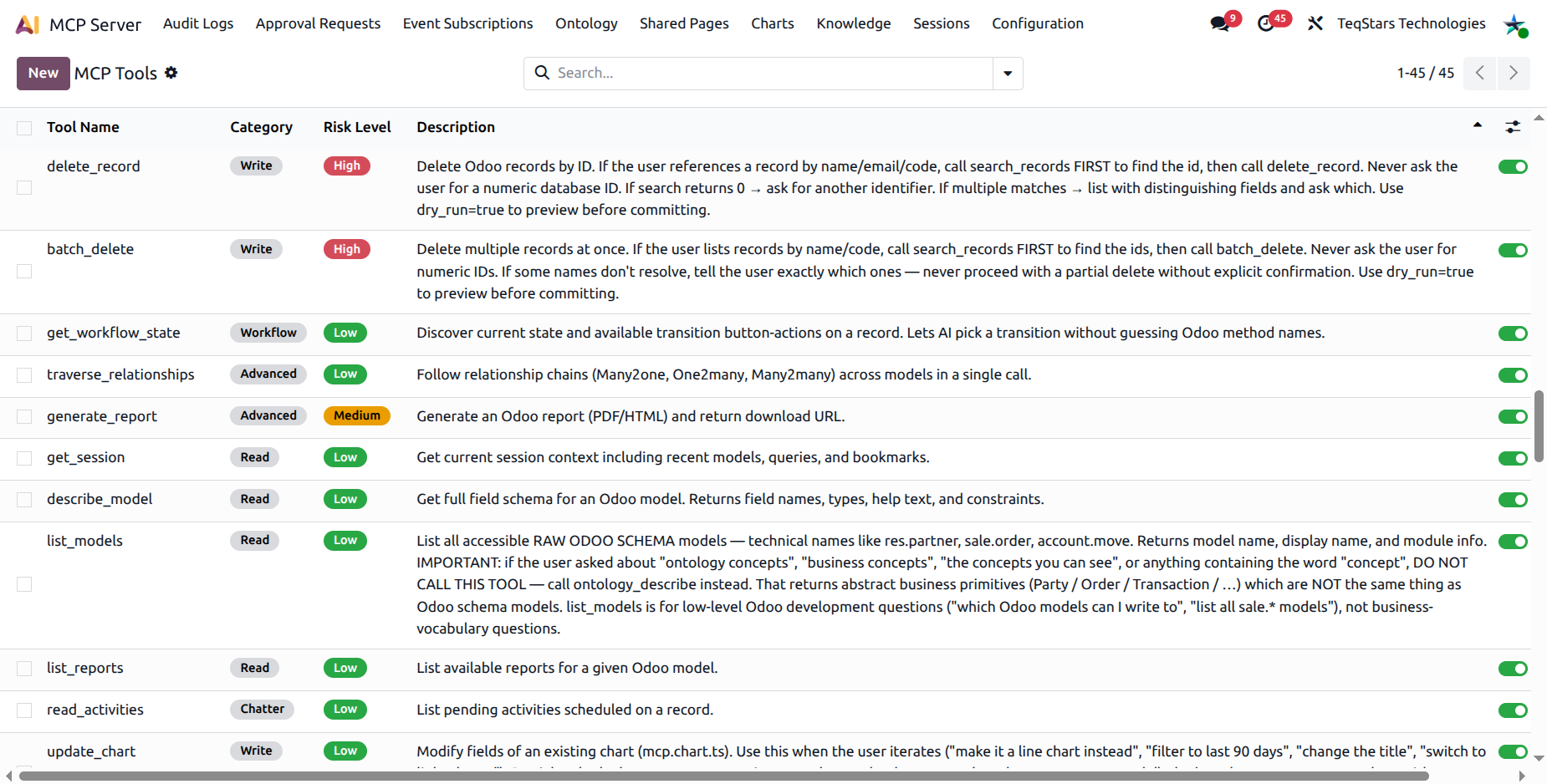
Task: Sort by Tool Name column header
Action: point(83,127)
